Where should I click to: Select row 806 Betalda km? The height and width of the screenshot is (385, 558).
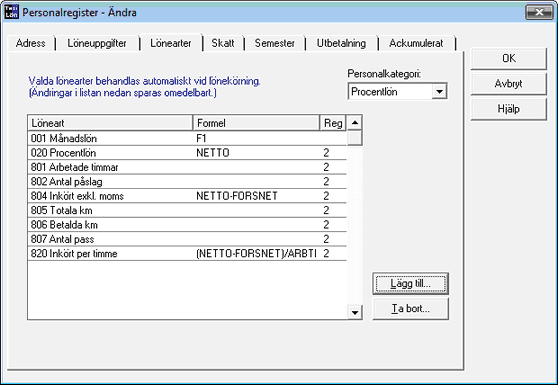187,225
